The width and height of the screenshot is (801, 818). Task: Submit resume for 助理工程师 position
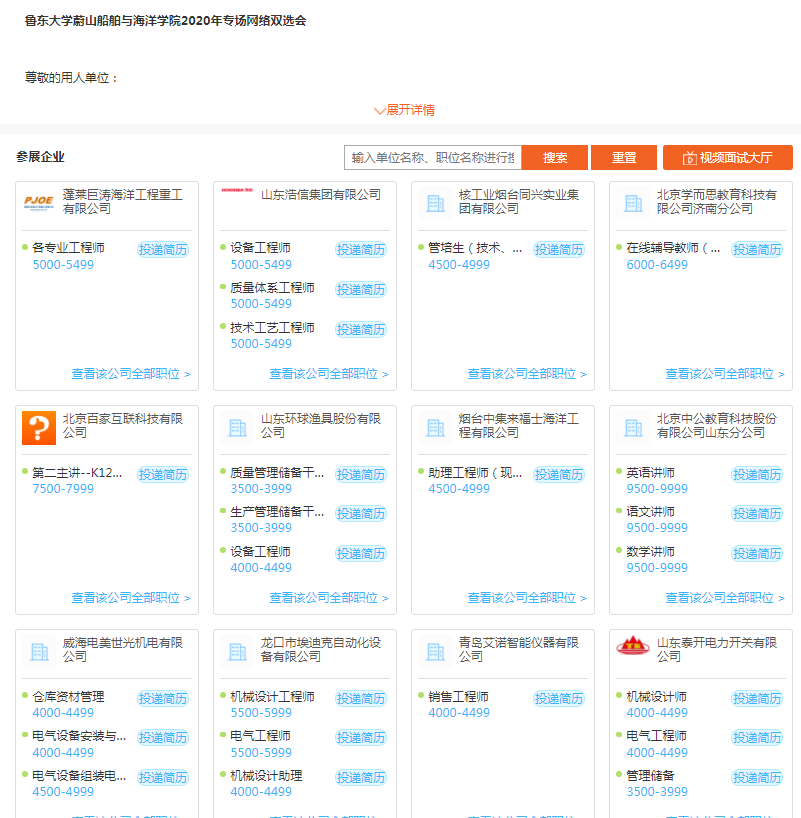click(x=558, y=475)
